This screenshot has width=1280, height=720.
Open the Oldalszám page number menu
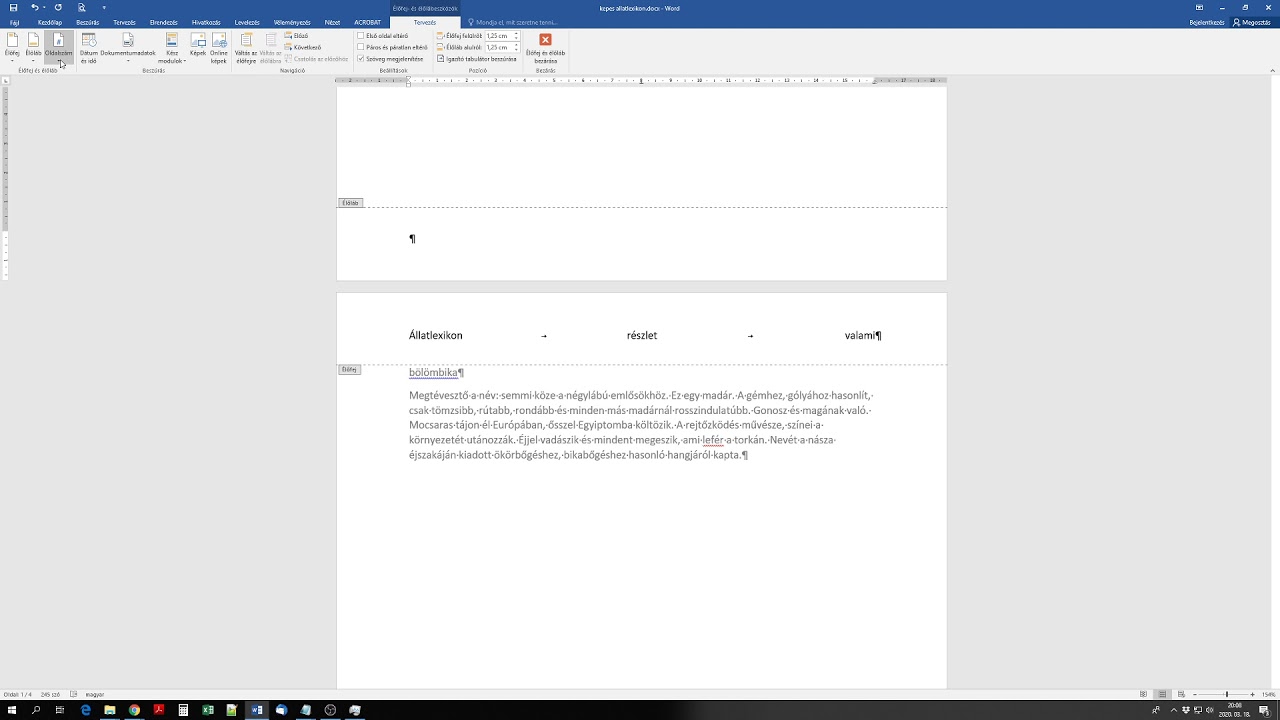click(x=58, y=47)
